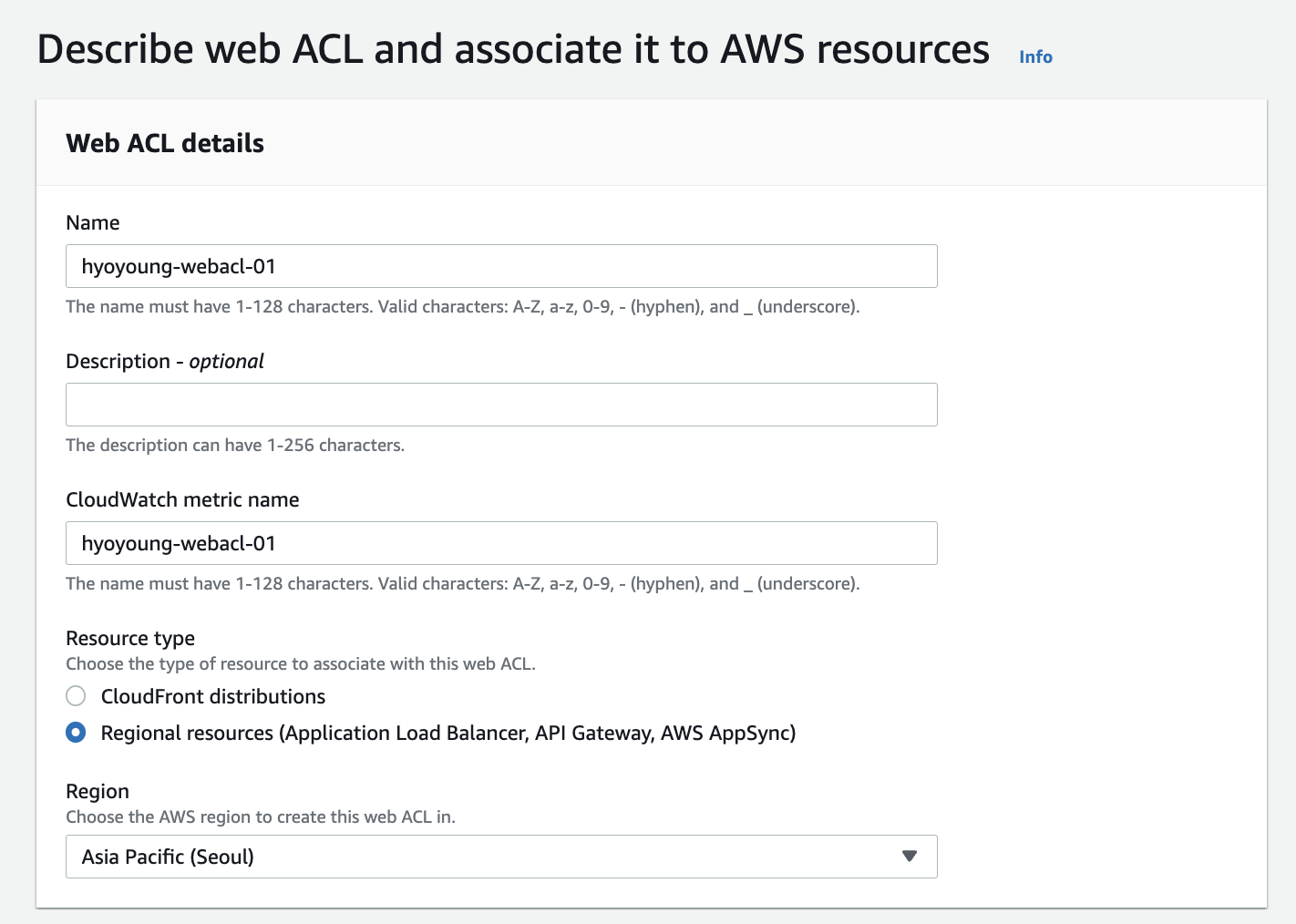The width and height of the screenshot is (1296, 924).
Task: Click the CloudWatch metric name field
Action: pyautogui.click(x=501, y=543)
